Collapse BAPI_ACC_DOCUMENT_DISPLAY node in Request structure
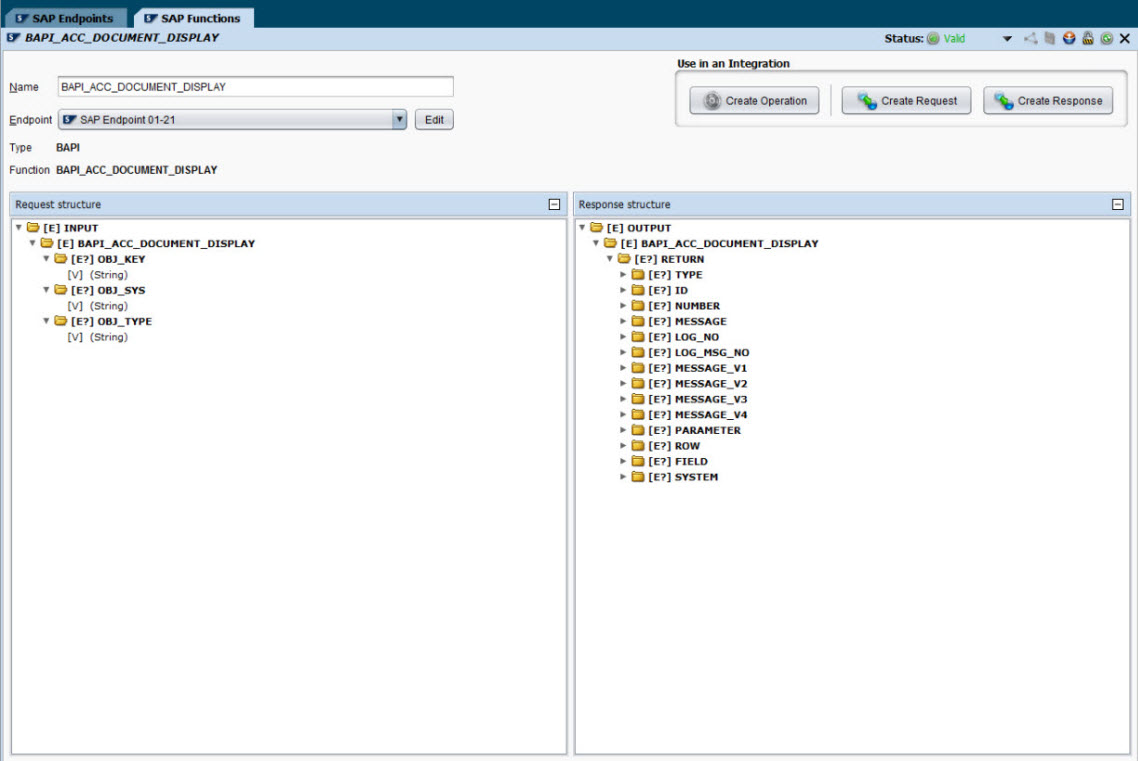Viewport: 1138px width, 761px height. tap(33, 243)
